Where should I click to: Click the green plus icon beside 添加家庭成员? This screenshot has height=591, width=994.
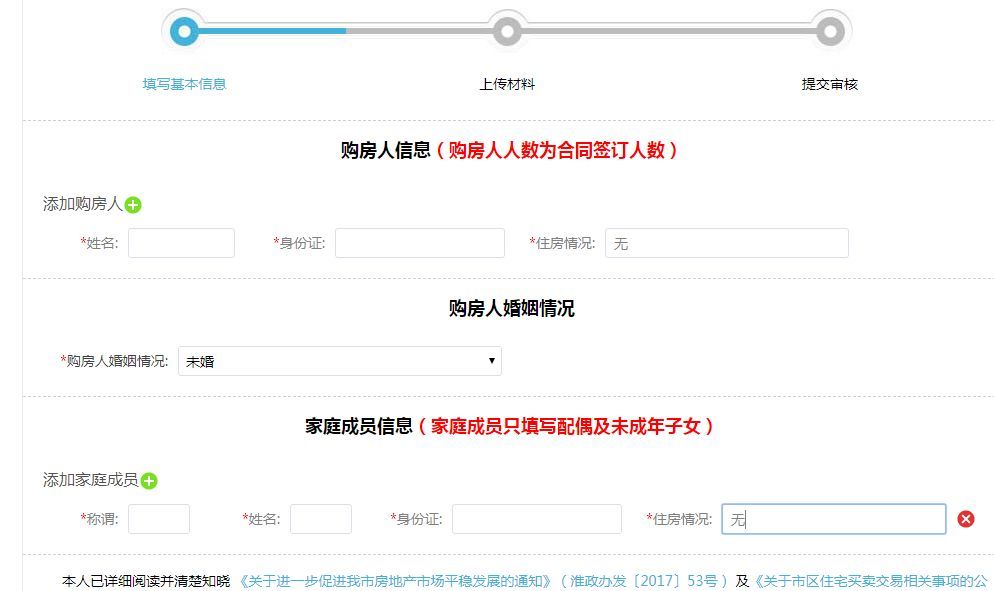click(x=149, y=481)
